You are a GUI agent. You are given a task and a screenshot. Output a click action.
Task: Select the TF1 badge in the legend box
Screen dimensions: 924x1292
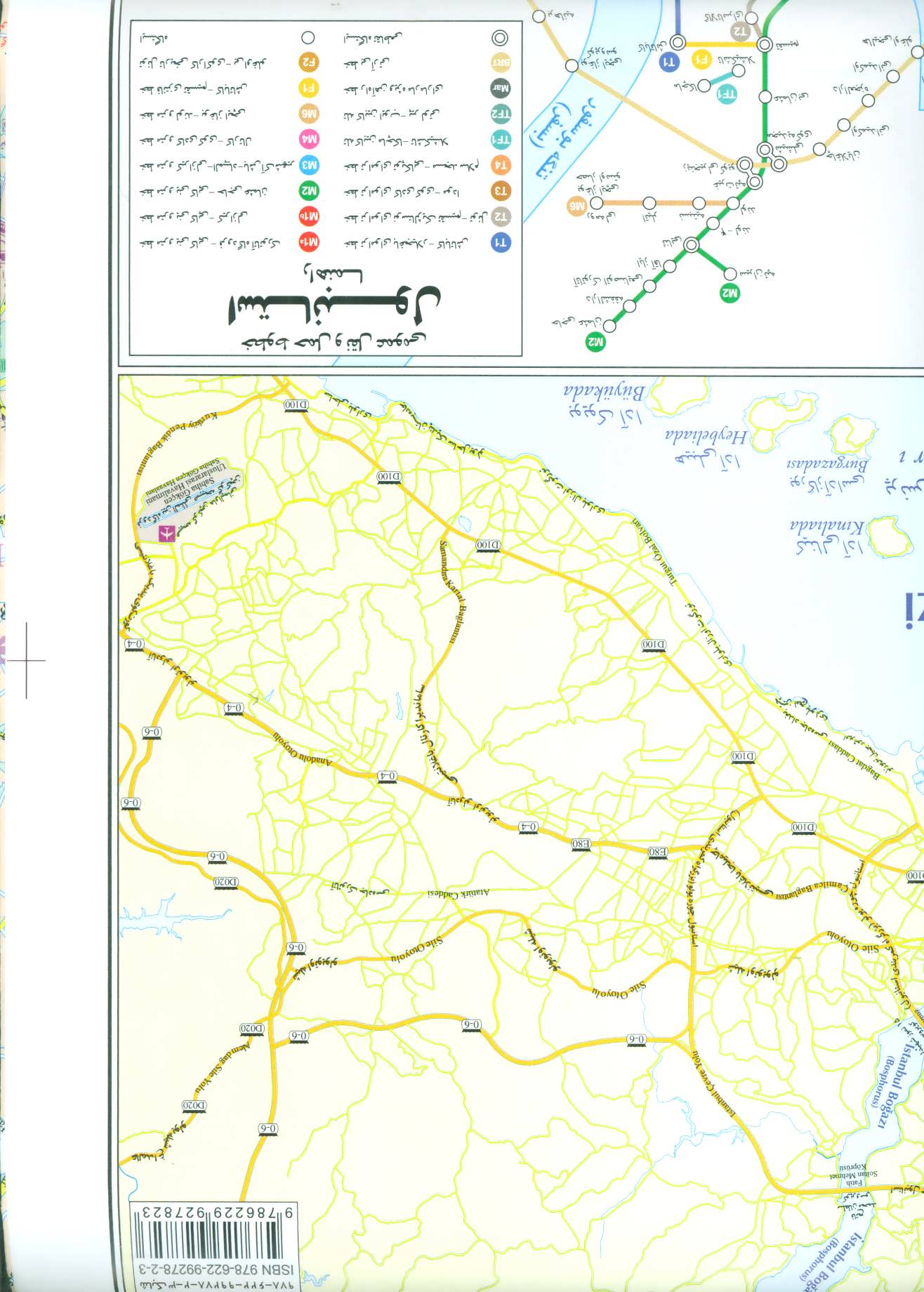coord(500,140)
